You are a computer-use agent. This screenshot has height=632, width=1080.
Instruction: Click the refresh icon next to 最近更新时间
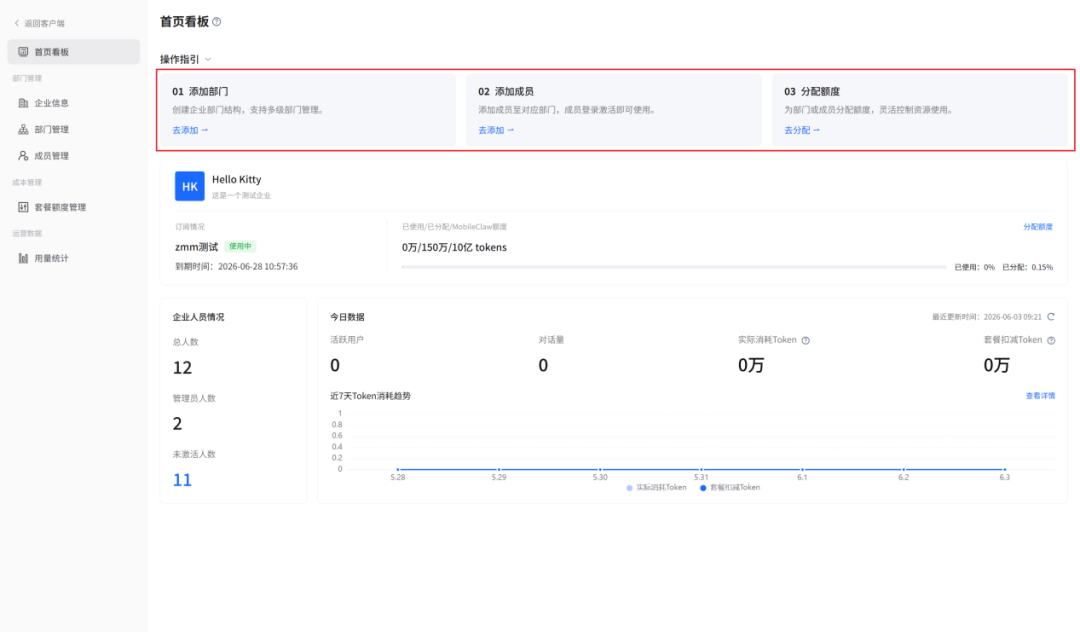point(1051,317)
